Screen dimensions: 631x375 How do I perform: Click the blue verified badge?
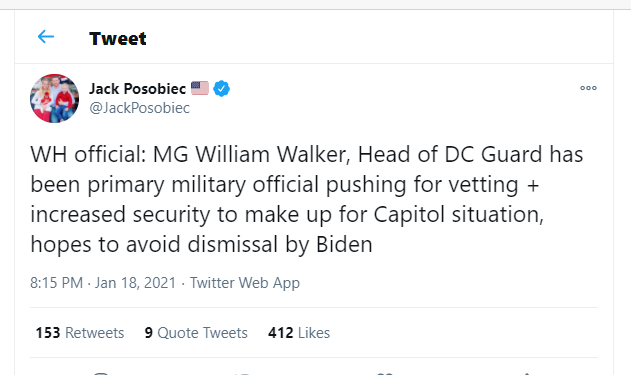221,89
